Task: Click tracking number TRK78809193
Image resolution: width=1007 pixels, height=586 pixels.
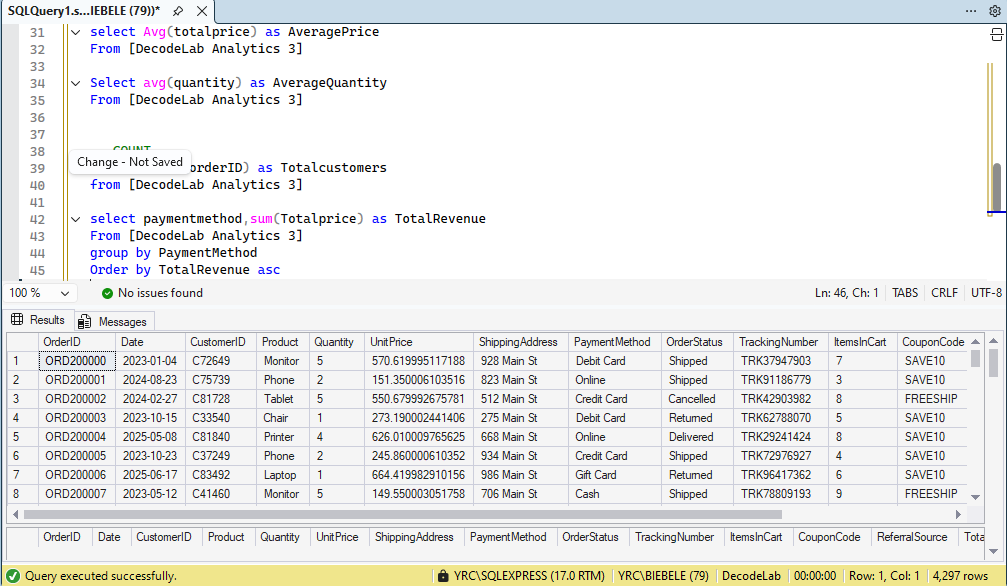Action: pyautogui.click(x=782, y=494)
